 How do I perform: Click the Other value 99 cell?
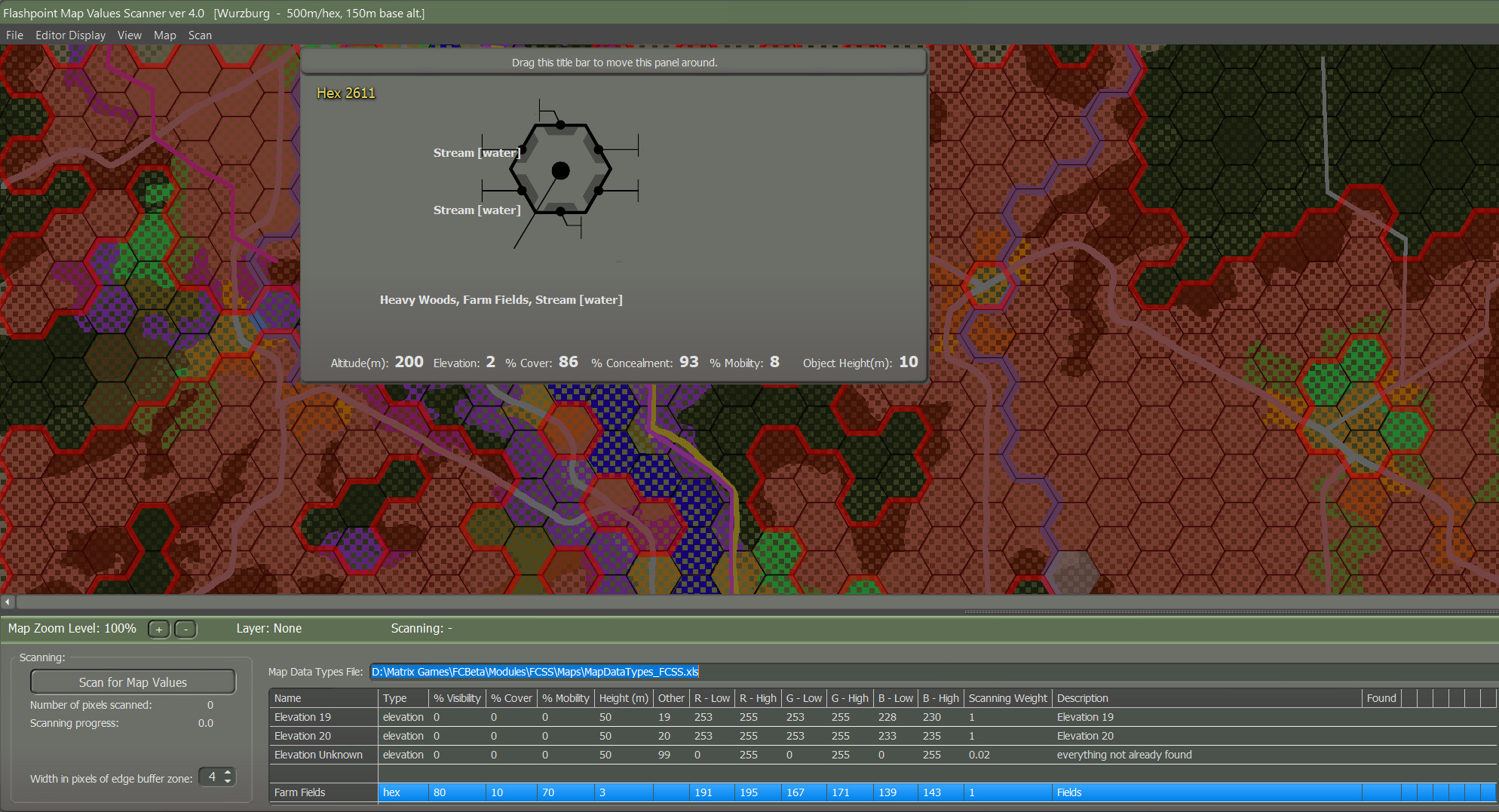click(671, 755)
